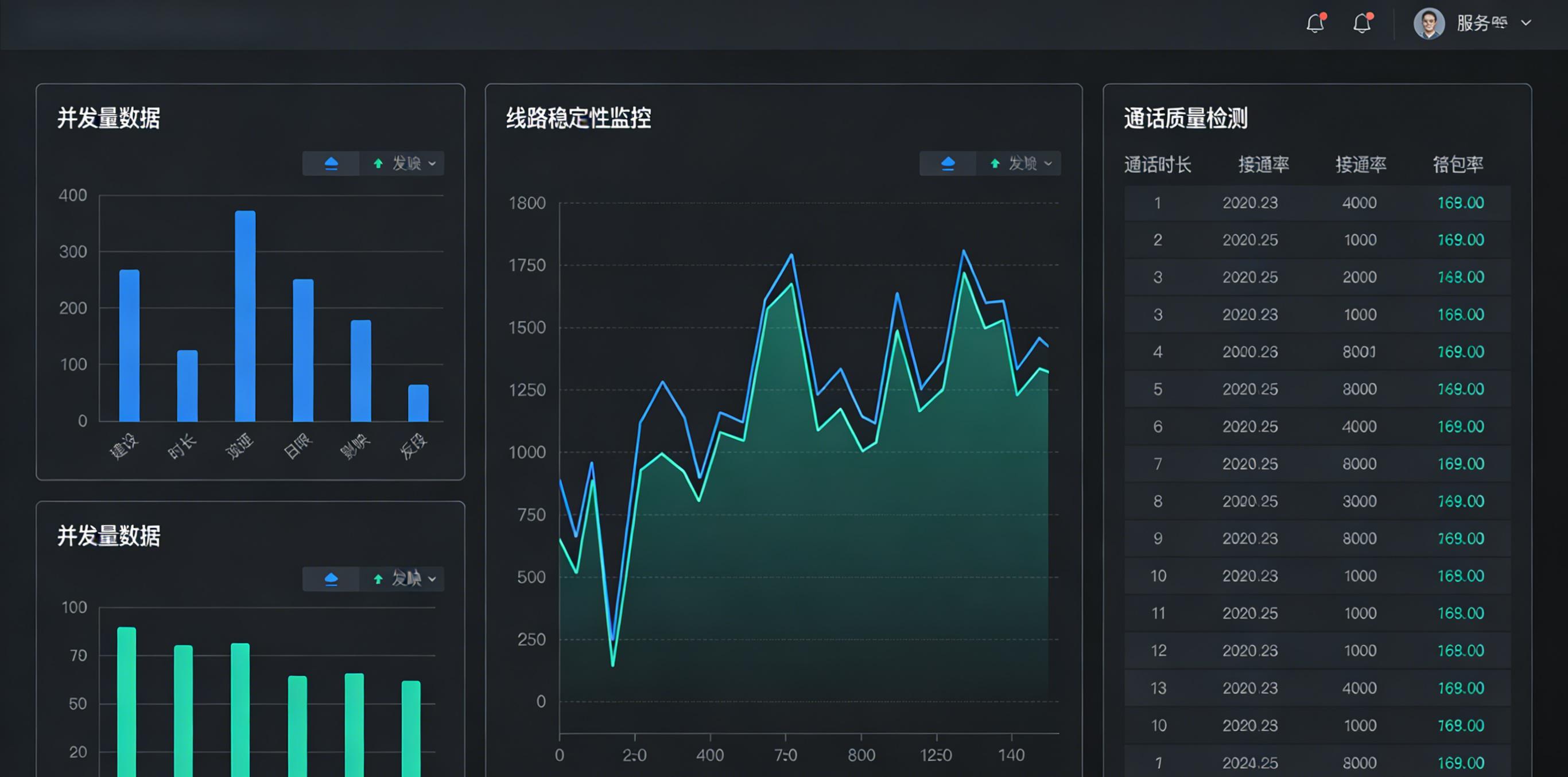Click the 线路稳定性监控 panel title

tap(579, 118)
